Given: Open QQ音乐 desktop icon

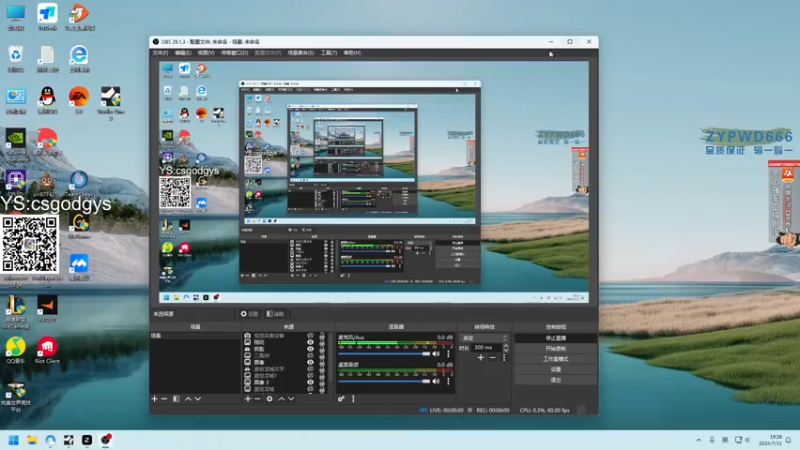Looking at the screenshot, I should click(x=16, y=350).
